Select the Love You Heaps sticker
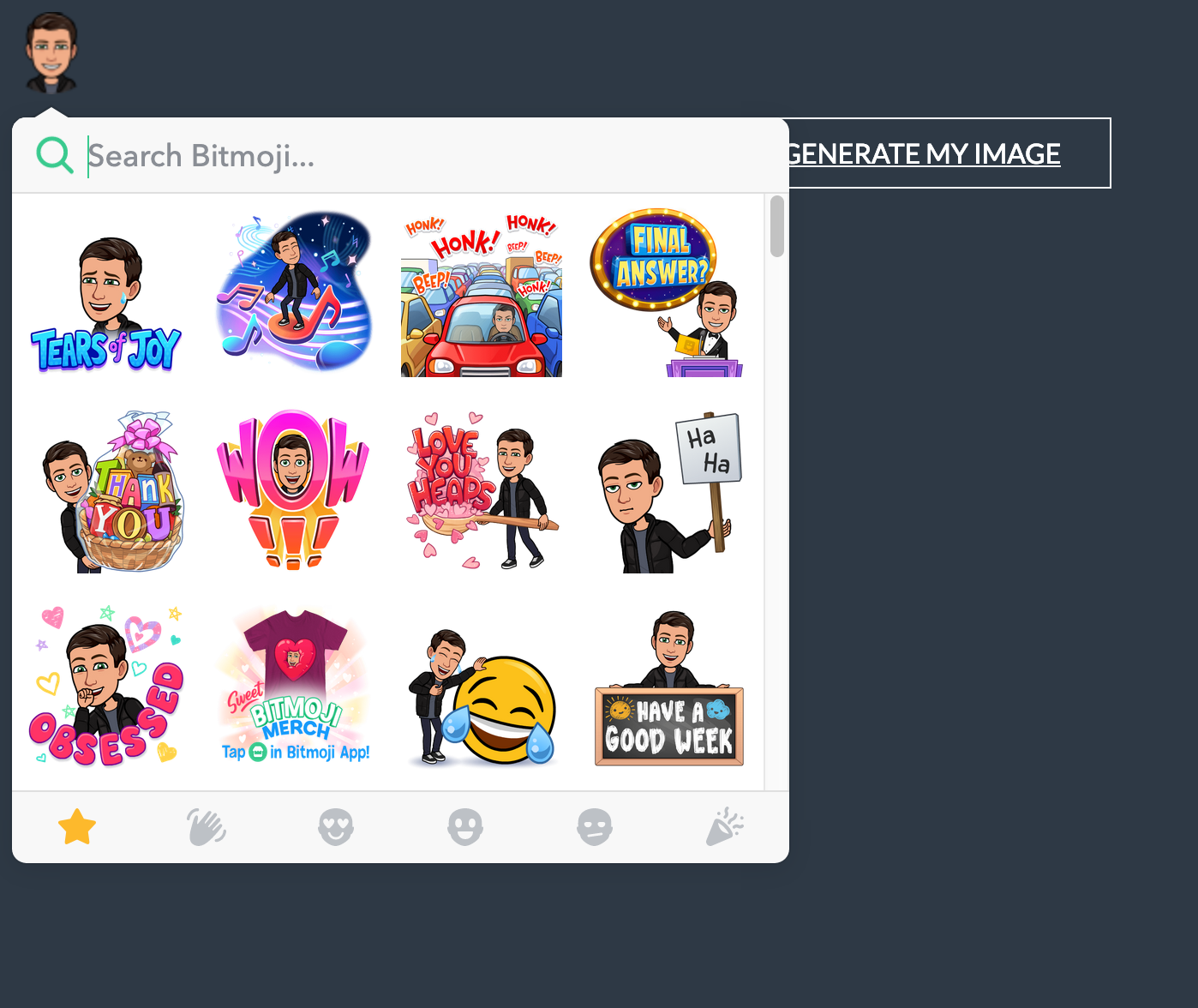The image size is (1198, 1008). click(x=482, y=491)
